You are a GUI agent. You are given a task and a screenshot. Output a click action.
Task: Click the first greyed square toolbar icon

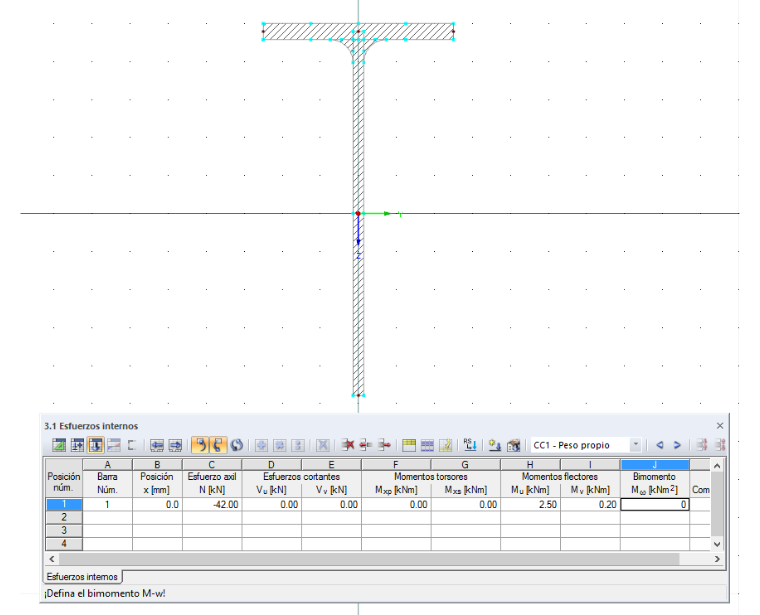click(x=261, y=445)
